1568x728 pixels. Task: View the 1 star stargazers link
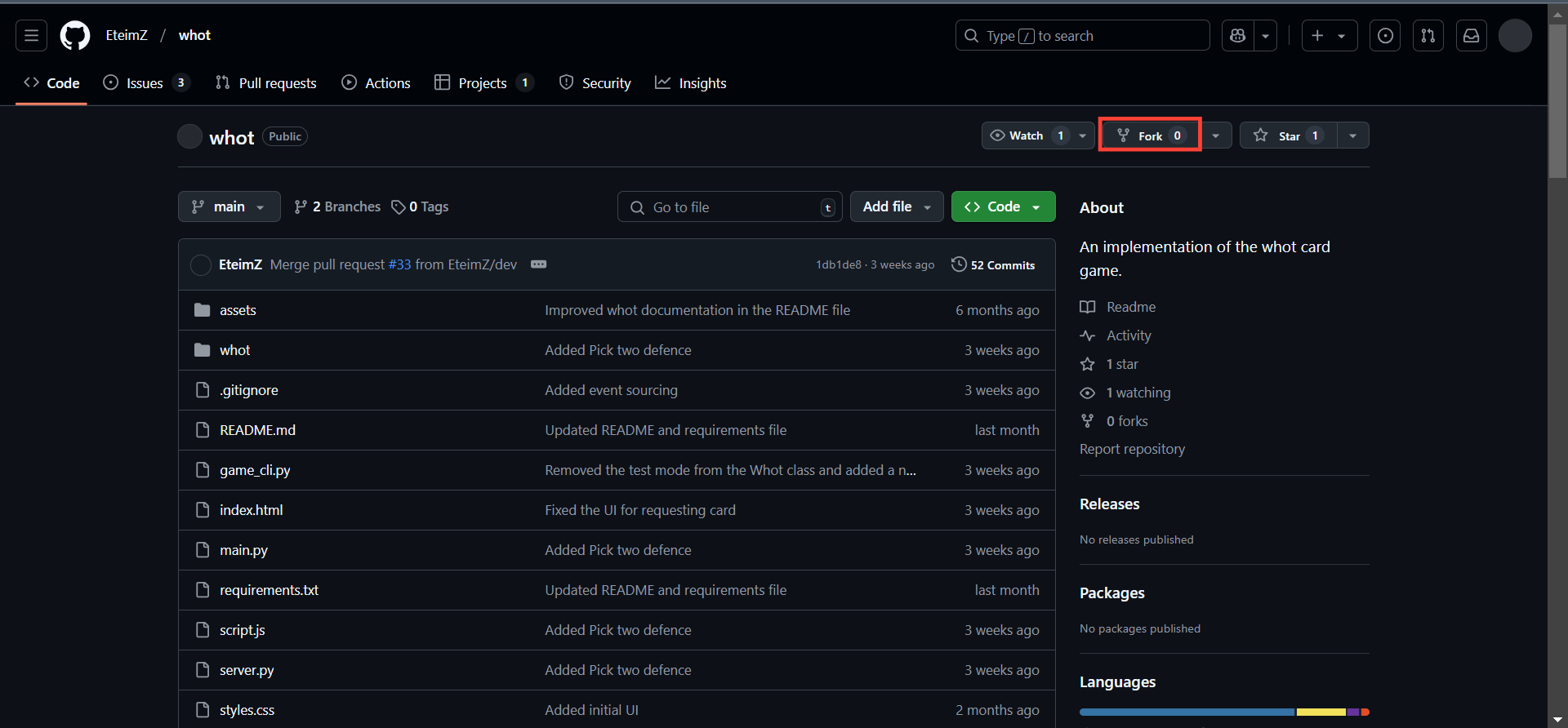(1109, 364)
